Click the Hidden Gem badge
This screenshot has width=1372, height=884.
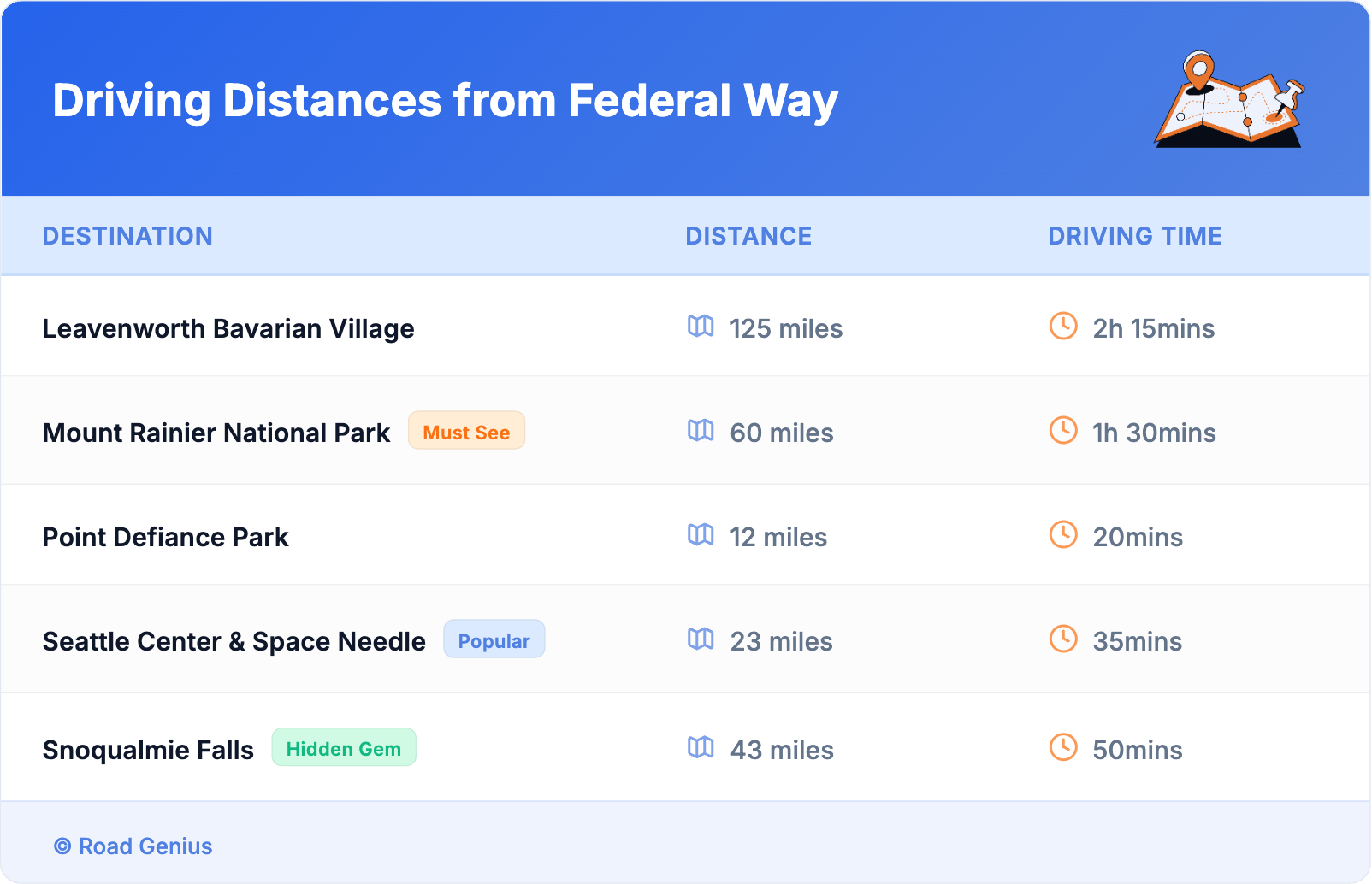[x=344, y=749]
